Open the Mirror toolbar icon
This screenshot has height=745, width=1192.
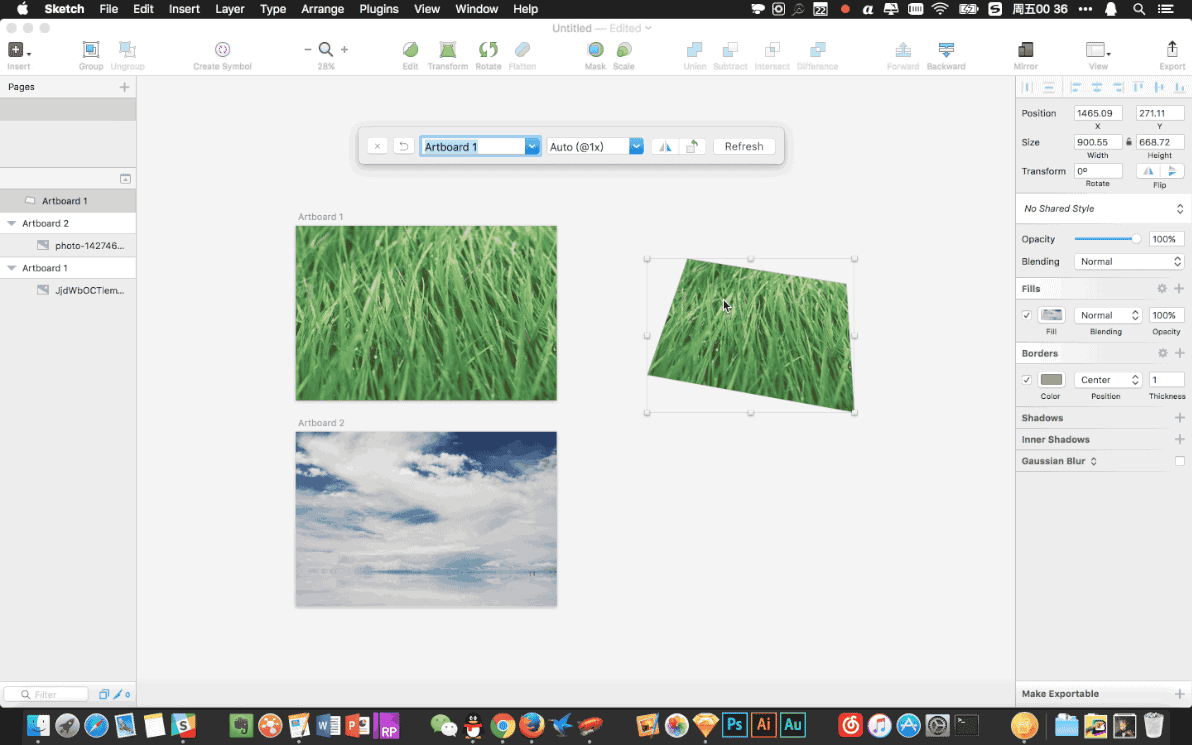(x=1026, y=50)
